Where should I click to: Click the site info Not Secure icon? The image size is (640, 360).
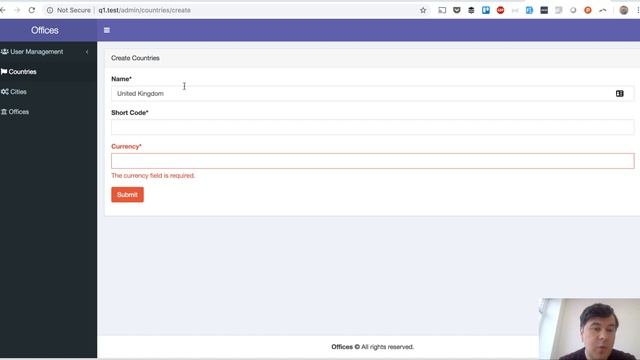[x=50, y=10]
